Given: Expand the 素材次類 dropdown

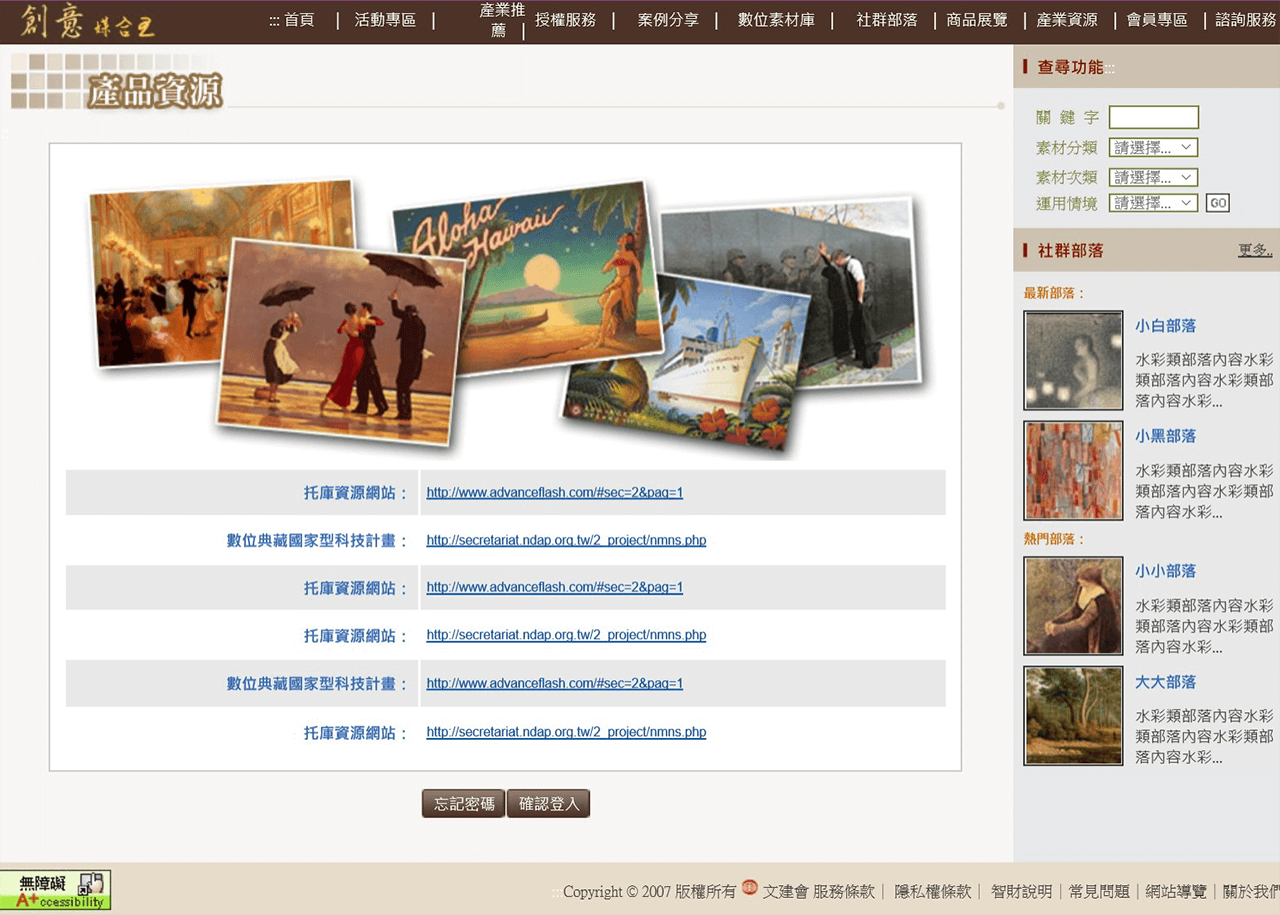Looking at the screenshot, I should [1153, 177].
